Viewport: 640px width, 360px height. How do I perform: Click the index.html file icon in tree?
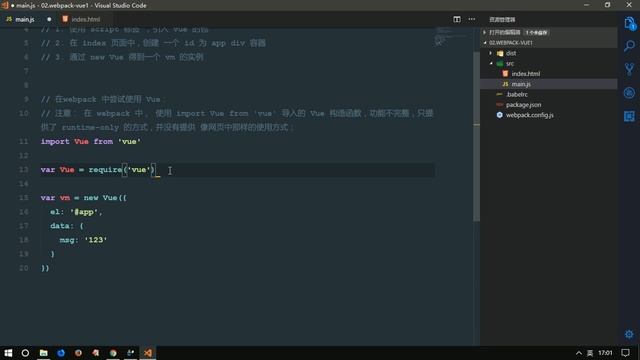505,73
